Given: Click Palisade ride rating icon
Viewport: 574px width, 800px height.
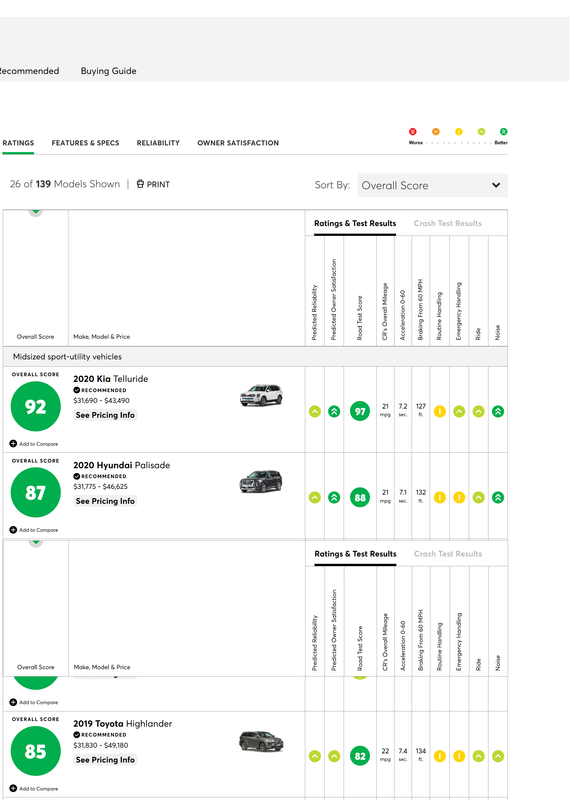Looking at the screenshot, I should (x=479, y=497).
